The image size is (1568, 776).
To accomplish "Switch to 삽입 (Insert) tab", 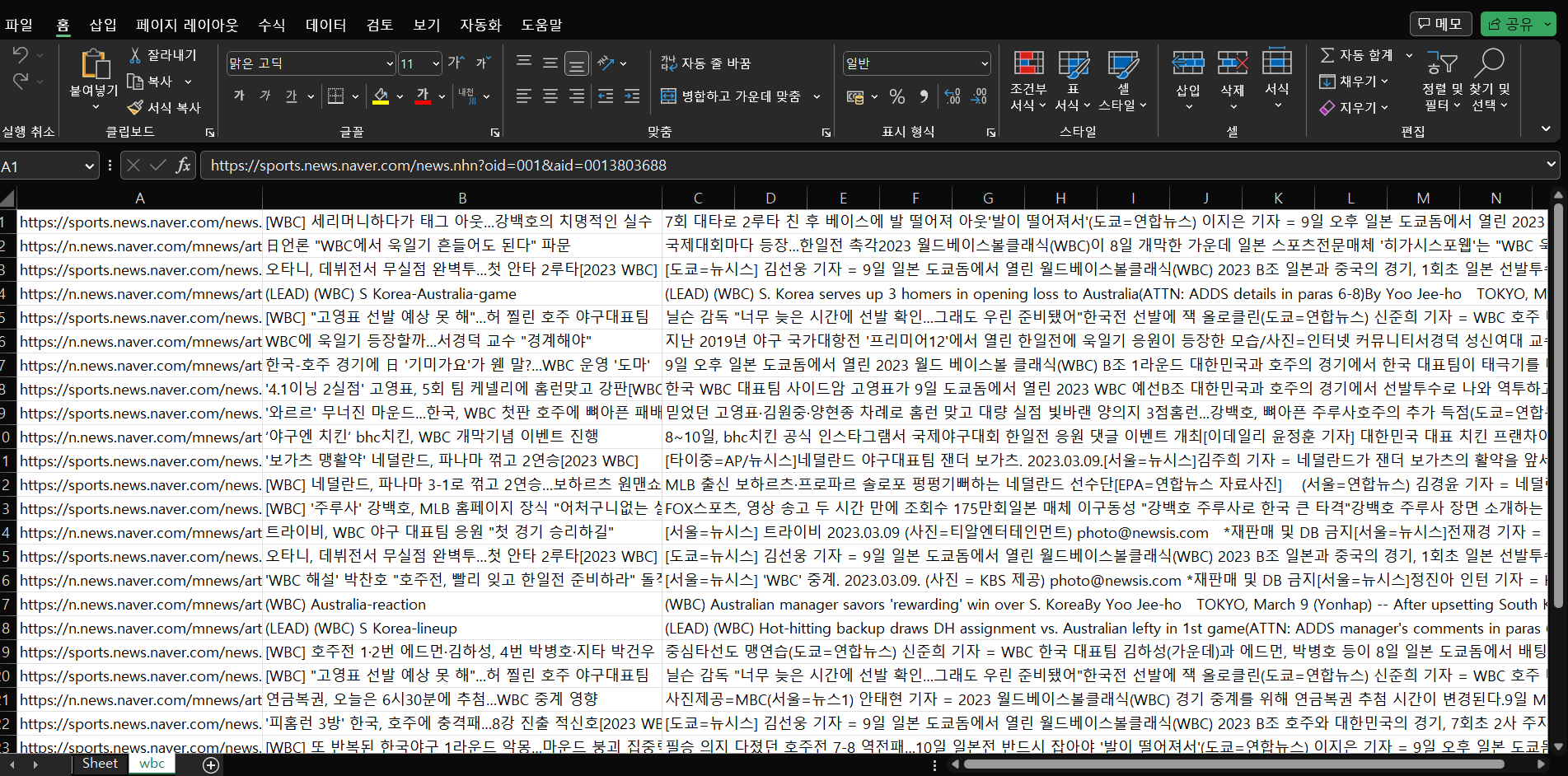I will pos(103,25).
